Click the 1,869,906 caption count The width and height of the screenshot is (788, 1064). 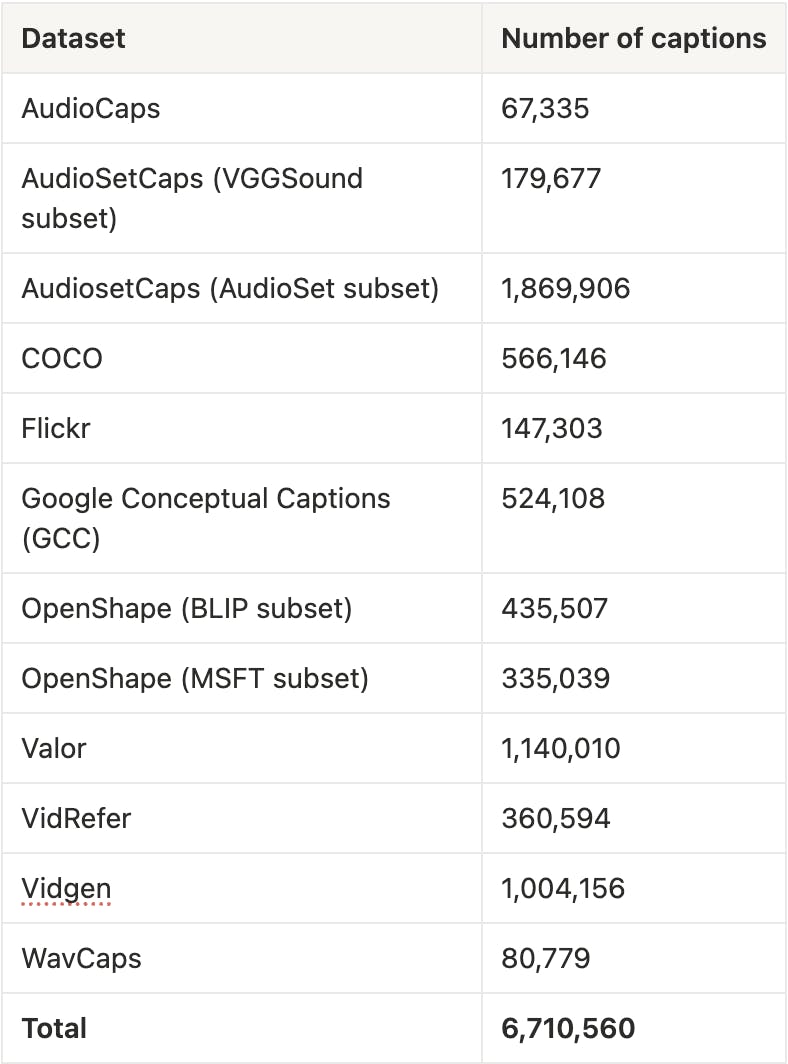566,288
